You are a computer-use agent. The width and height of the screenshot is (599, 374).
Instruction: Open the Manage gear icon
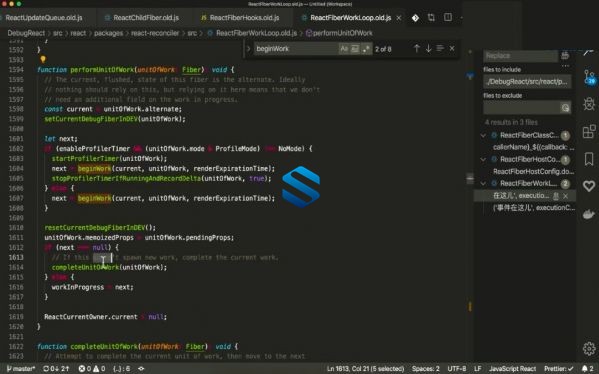(x=589, y=348)
